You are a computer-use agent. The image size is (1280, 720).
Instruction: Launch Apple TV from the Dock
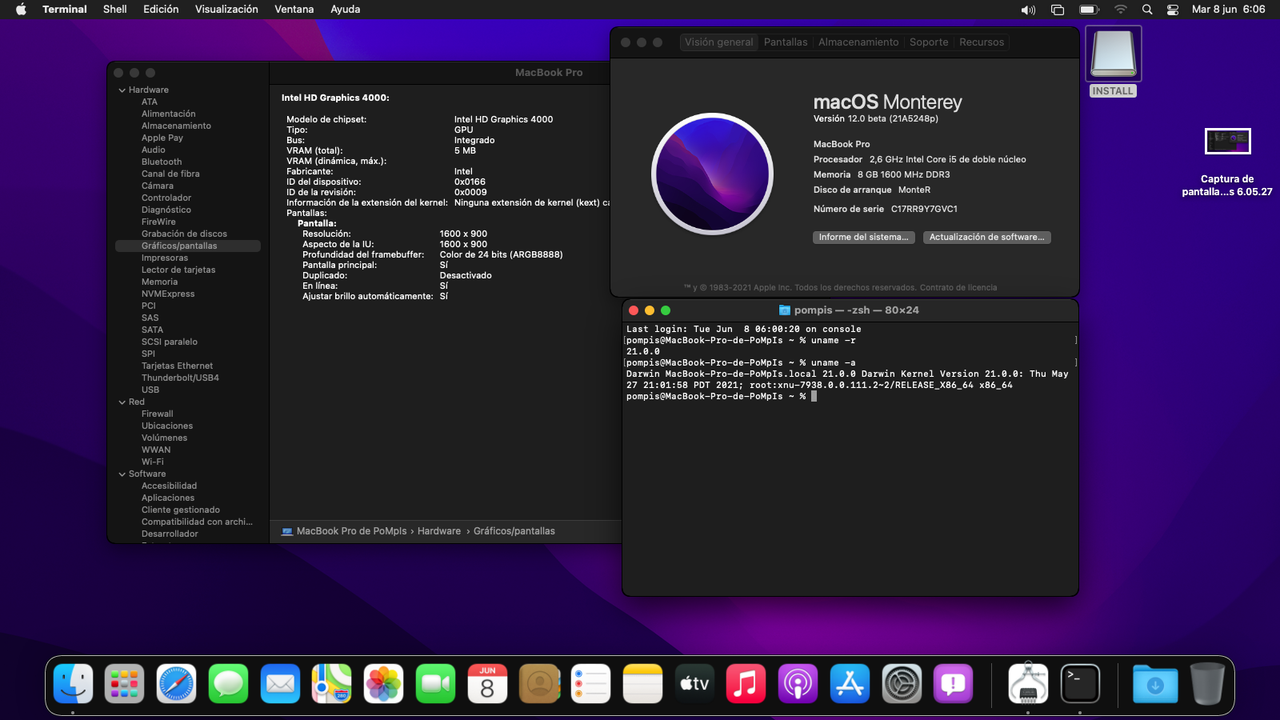pyautogui.click(x=695, y=684)
